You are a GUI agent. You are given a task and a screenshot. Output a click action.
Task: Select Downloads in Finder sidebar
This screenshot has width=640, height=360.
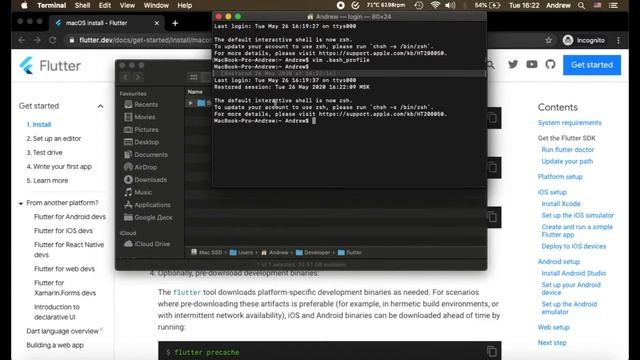point(145,180)
